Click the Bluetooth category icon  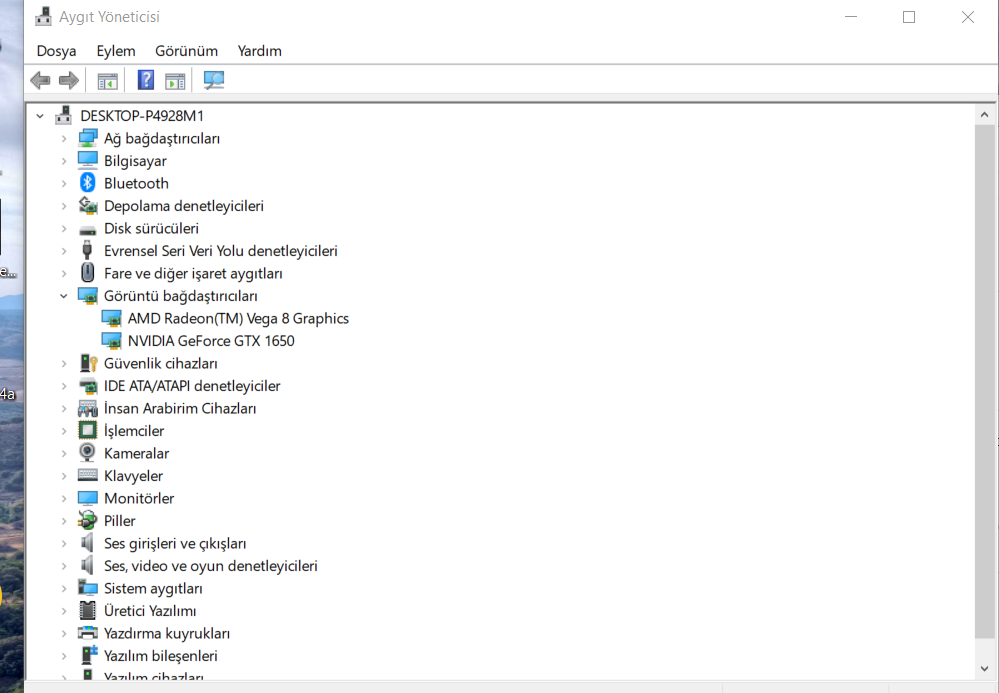(x=87, y=183)
